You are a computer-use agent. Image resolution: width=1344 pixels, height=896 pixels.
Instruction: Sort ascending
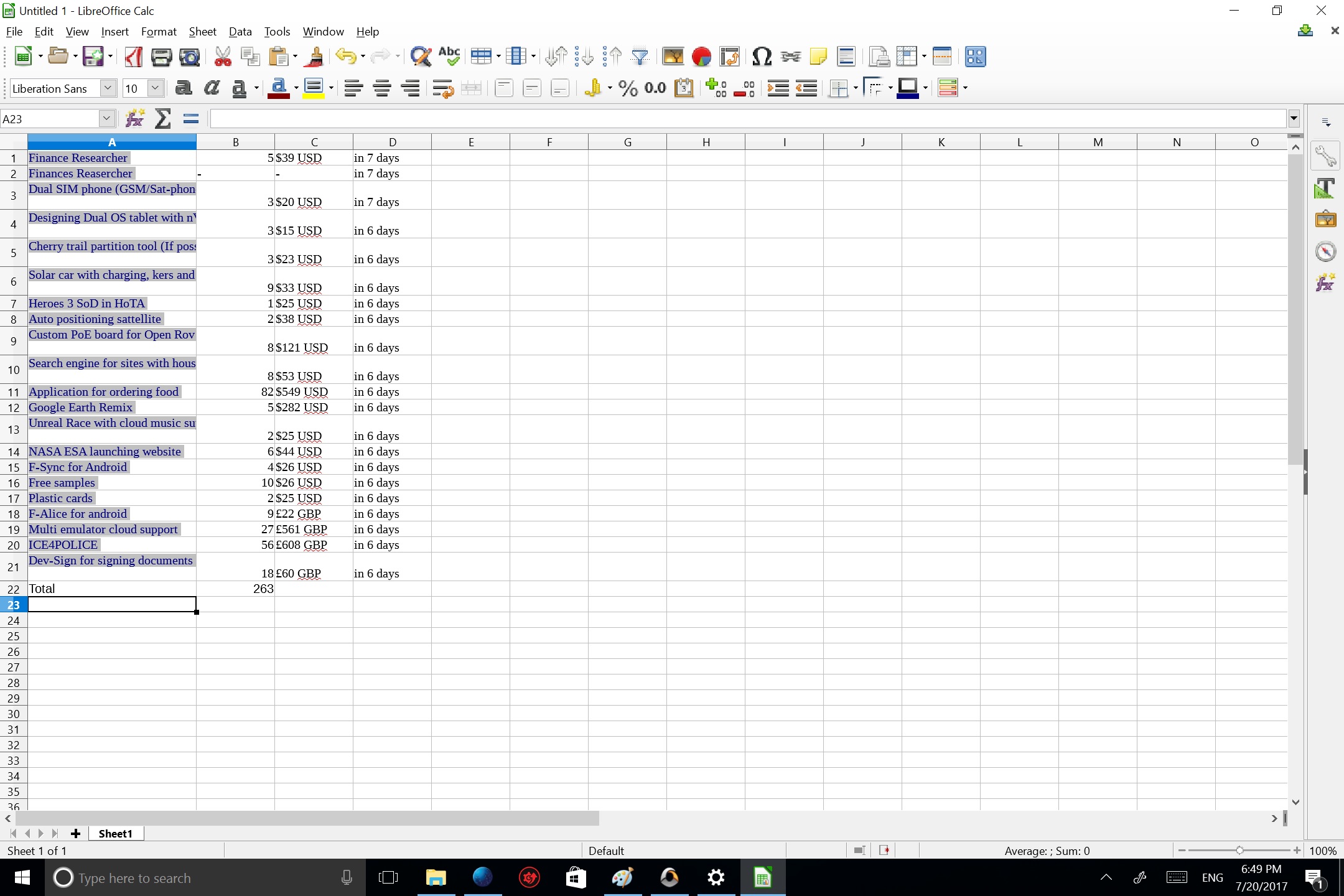pyautogui.click(x=613, y=57)
